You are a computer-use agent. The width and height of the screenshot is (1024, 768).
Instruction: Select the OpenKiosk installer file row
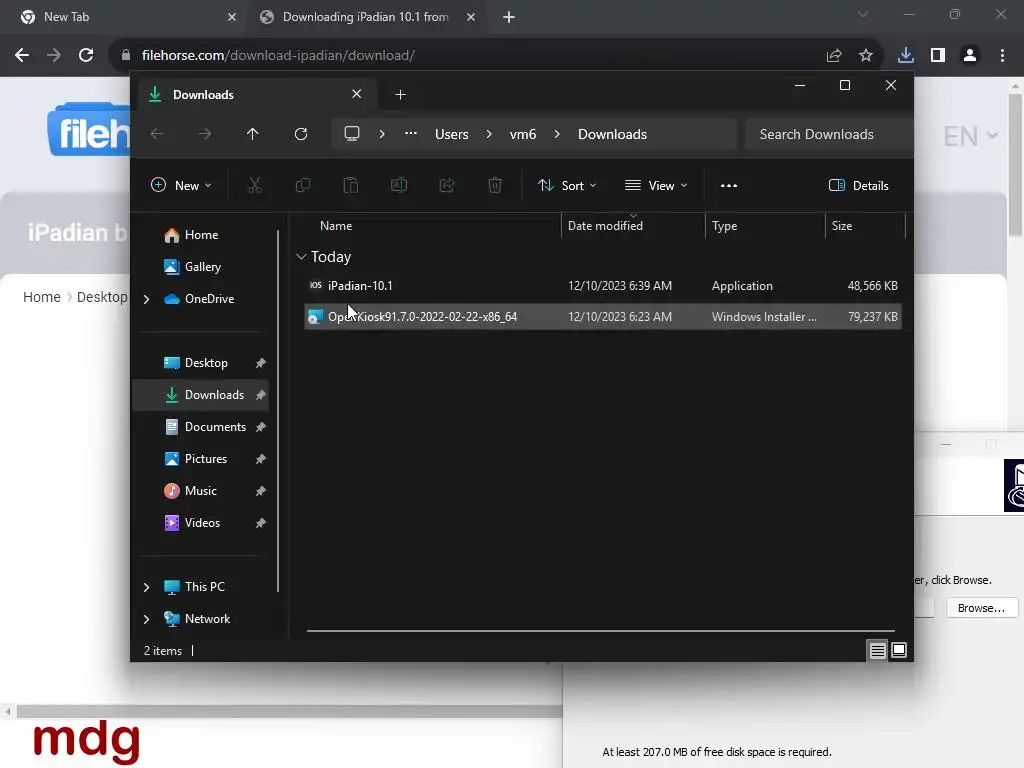tap(602, 317)
